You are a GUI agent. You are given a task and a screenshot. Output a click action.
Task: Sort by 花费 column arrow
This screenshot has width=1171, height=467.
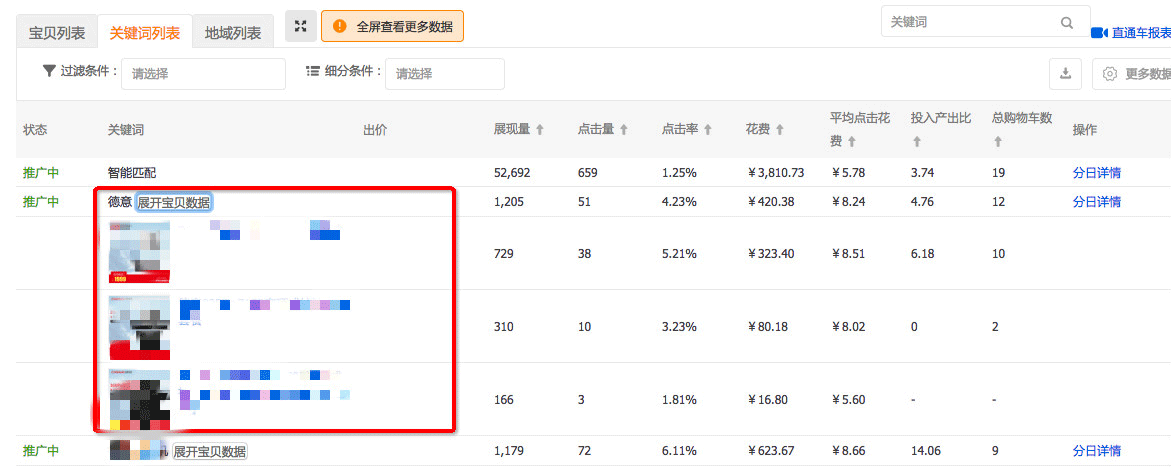coord(778,130)
